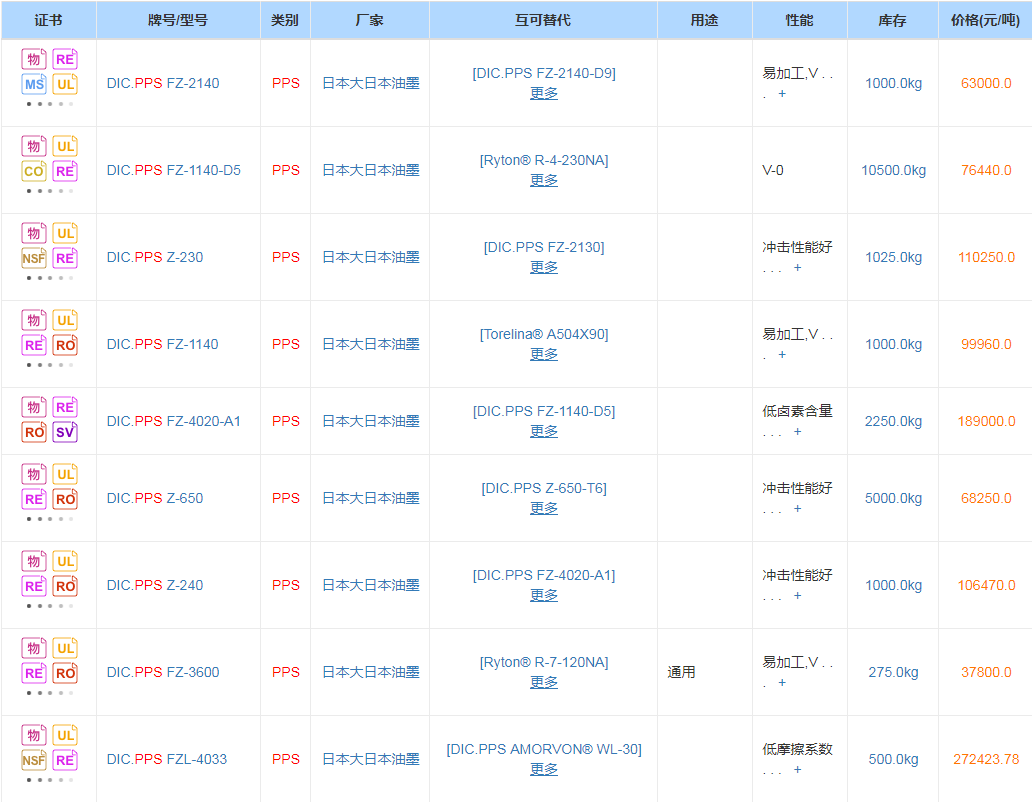Open the NSF certificate icon for Z-230
Image resolution: width=1032 pixels, height=802 pixels.
point(34,258)
